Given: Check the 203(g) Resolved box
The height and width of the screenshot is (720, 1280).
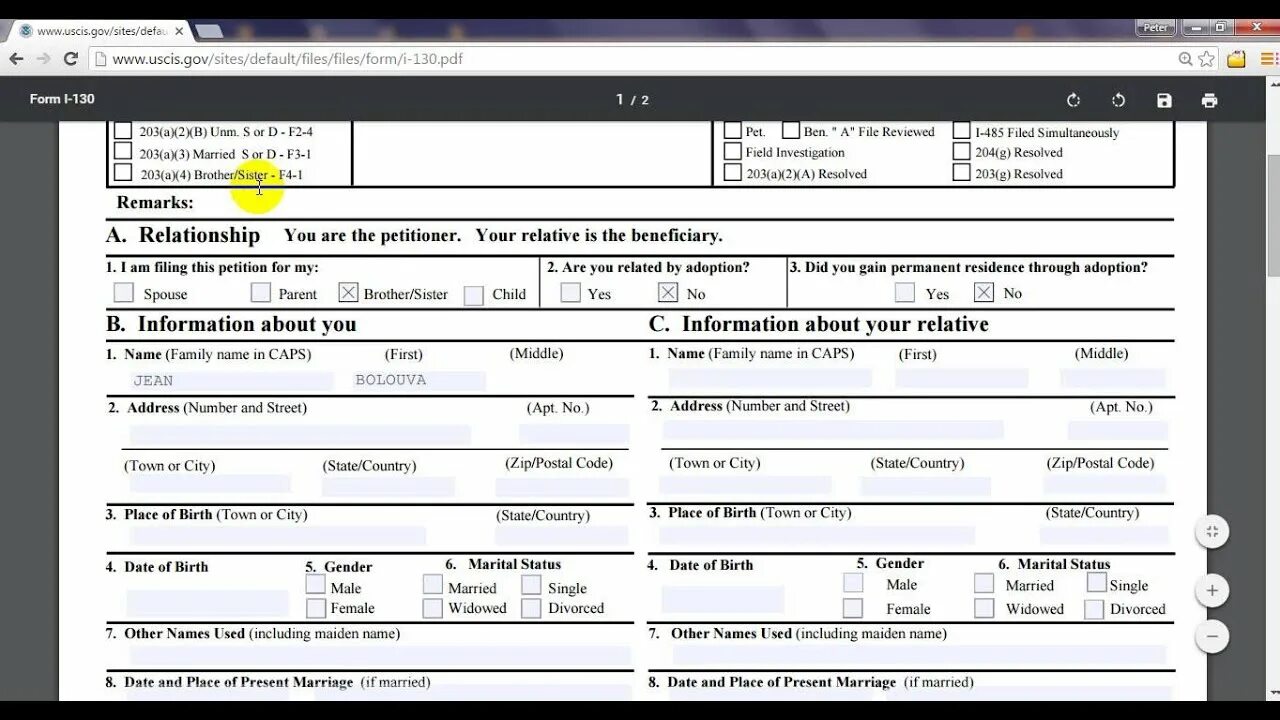Looking at the screenshot, I should tap(961, 172).
